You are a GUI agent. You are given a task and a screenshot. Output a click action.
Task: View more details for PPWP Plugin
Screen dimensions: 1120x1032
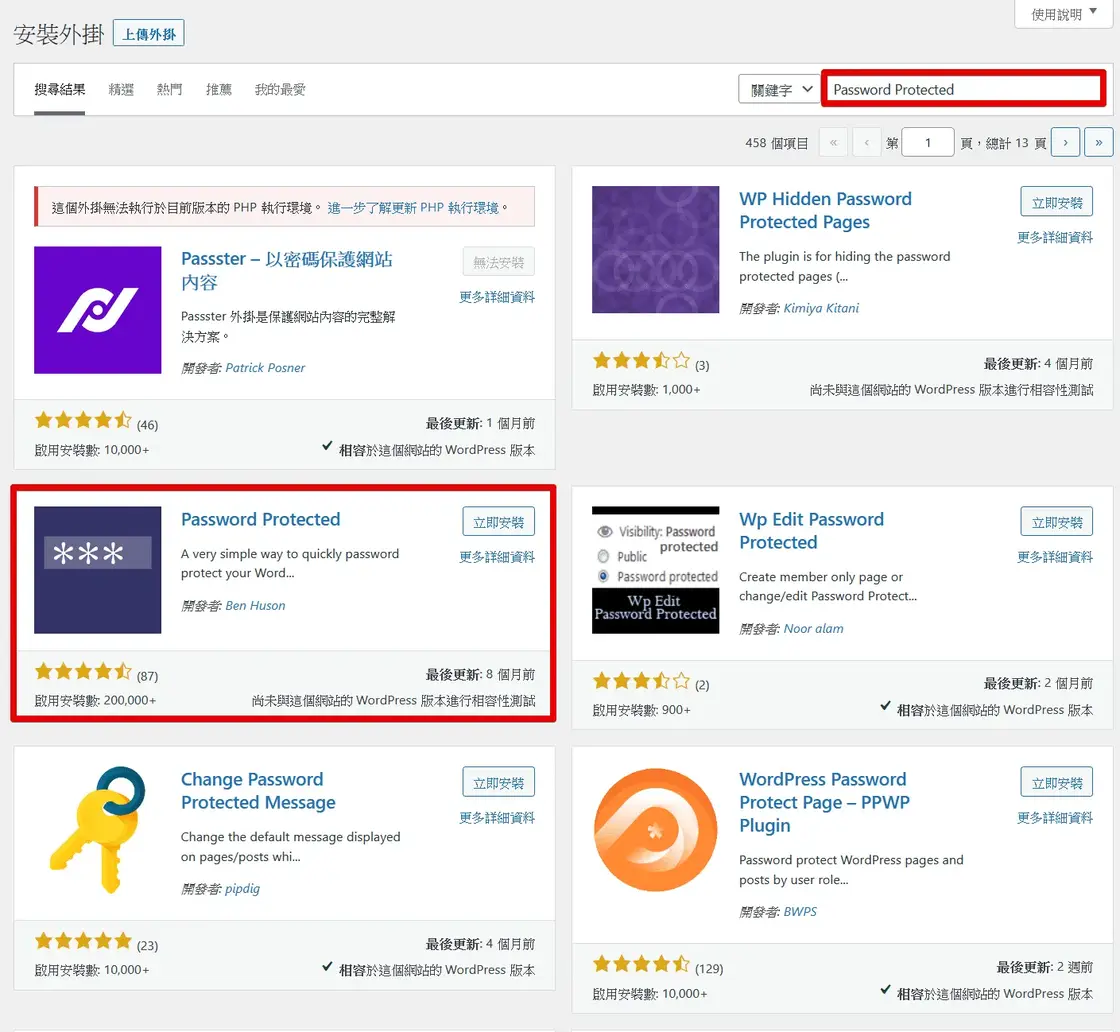click(x=1055, y=818)
